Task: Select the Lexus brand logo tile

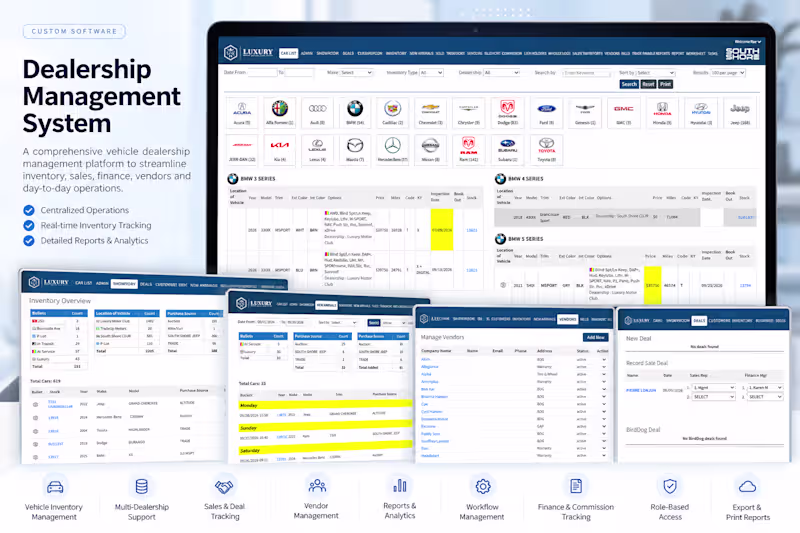Action: [317, 149]
